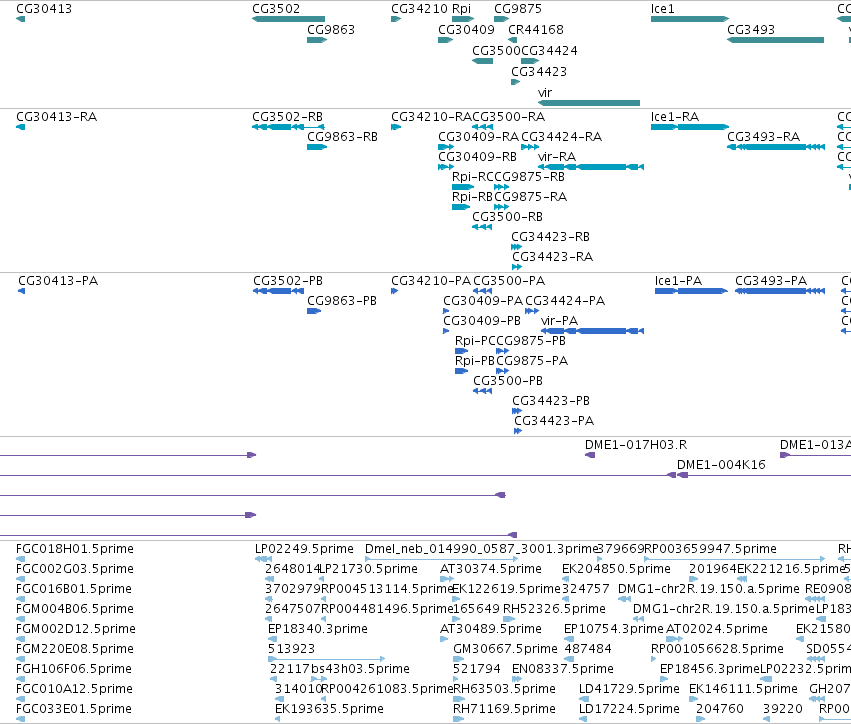851x724 pixels.
Task: Select the CG3493 gene label
Action: click(x=751, y=30)
